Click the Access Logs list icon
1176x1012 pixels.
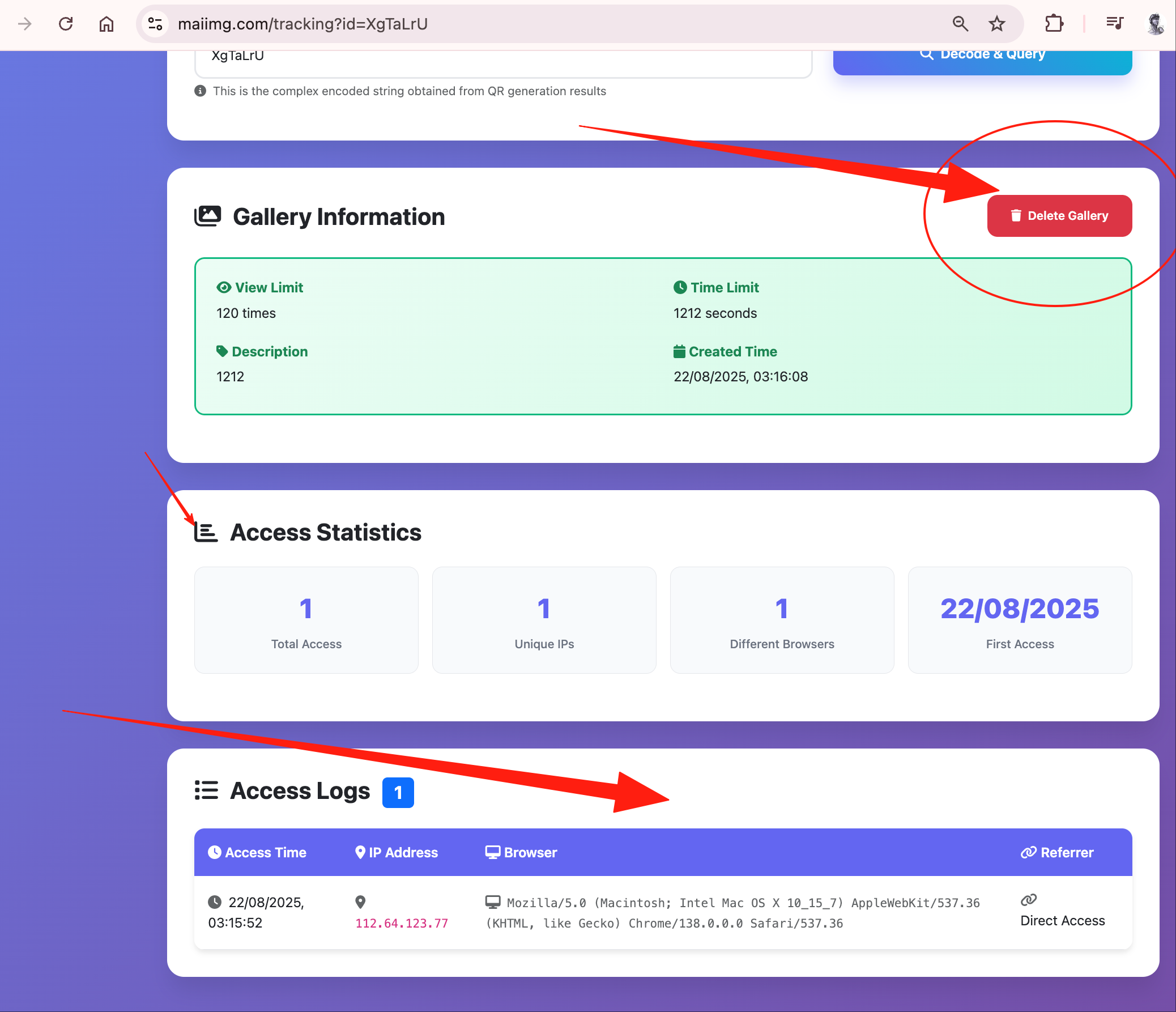pos(206,790)
